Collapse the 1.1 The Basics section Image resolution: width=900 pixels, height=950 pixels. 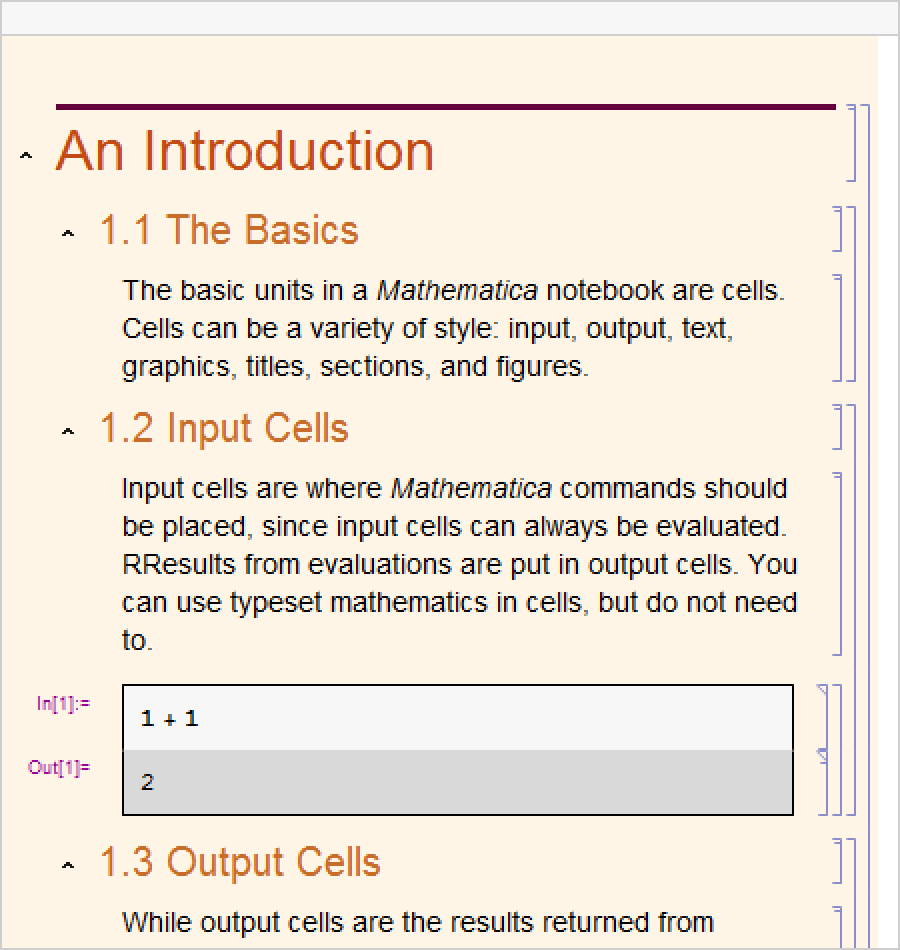tap(68, 234)
